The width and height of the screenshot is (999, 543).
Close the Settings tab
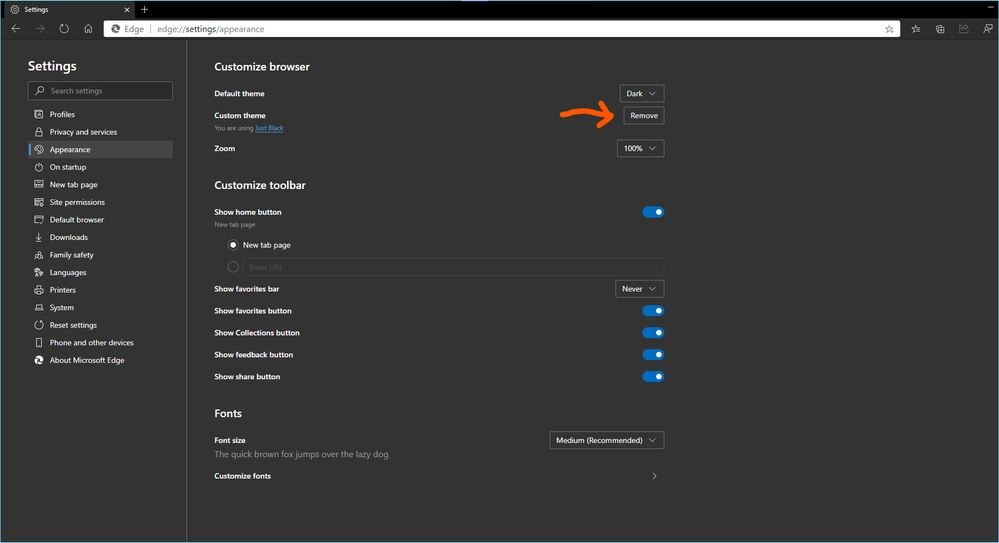coord(127,10)
